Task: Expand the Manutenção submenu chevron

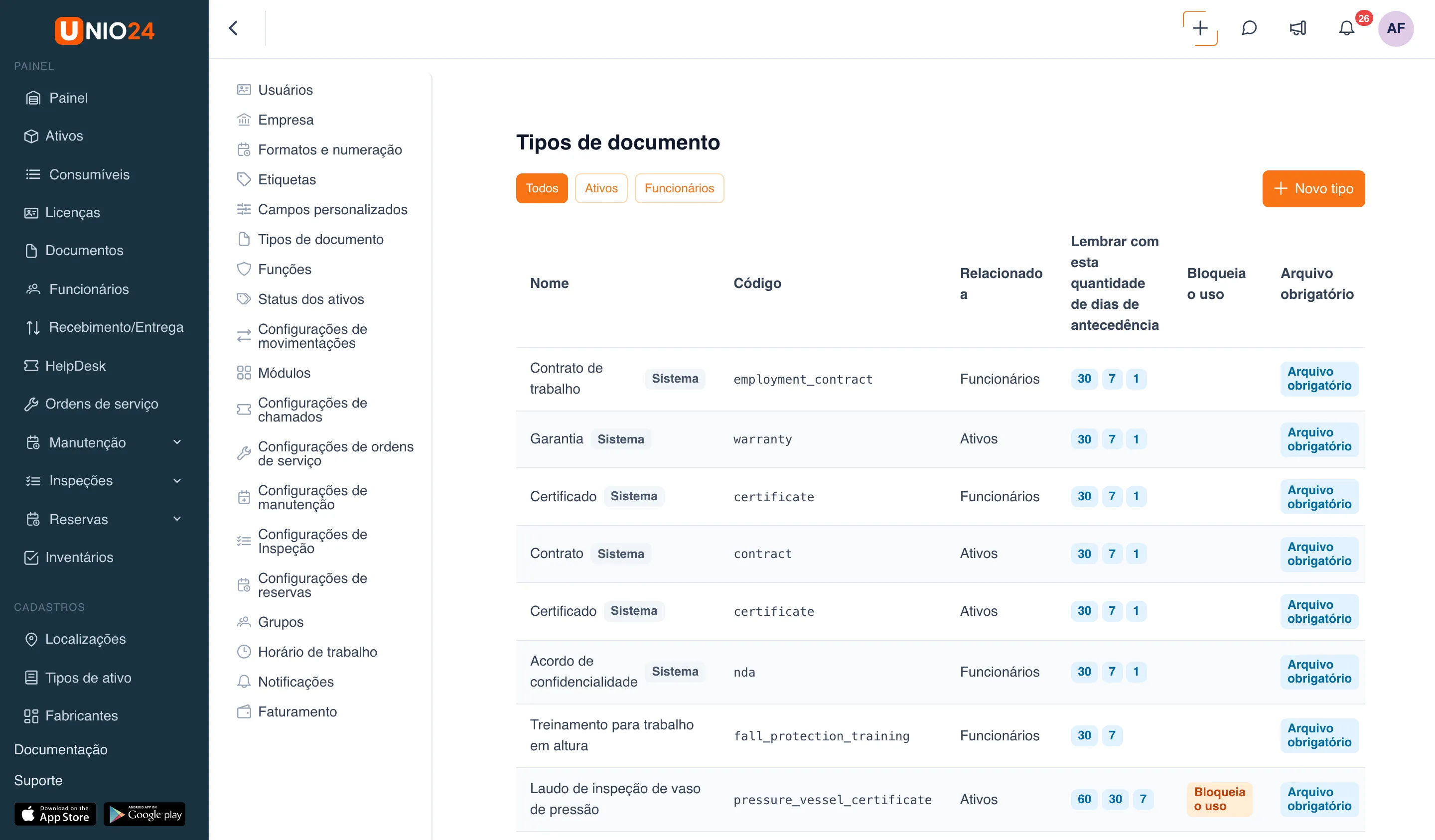Action: [x=177, y=442]
